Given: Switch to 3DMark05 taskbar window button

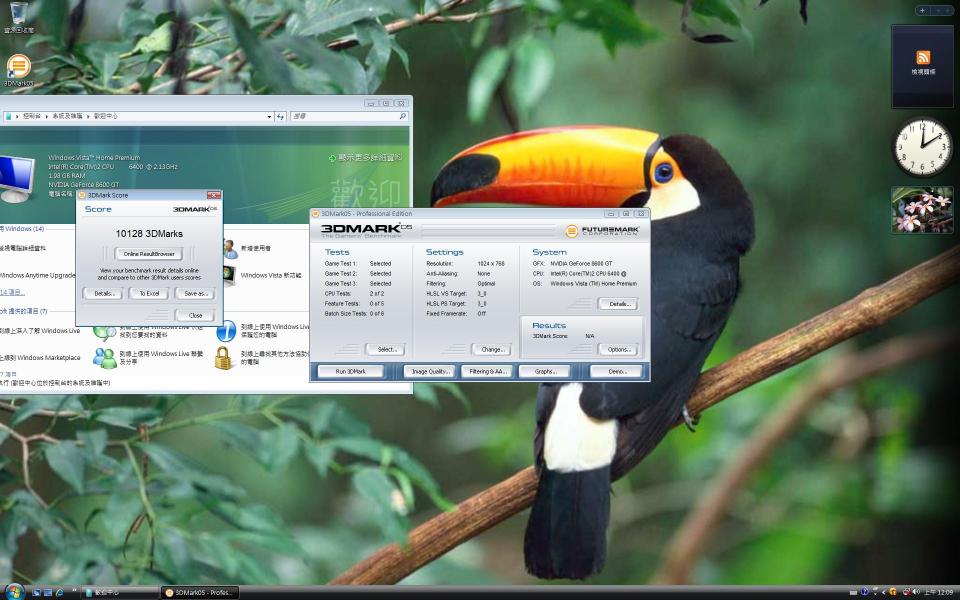Looking at the screenshot, I should tap(199, 592).
